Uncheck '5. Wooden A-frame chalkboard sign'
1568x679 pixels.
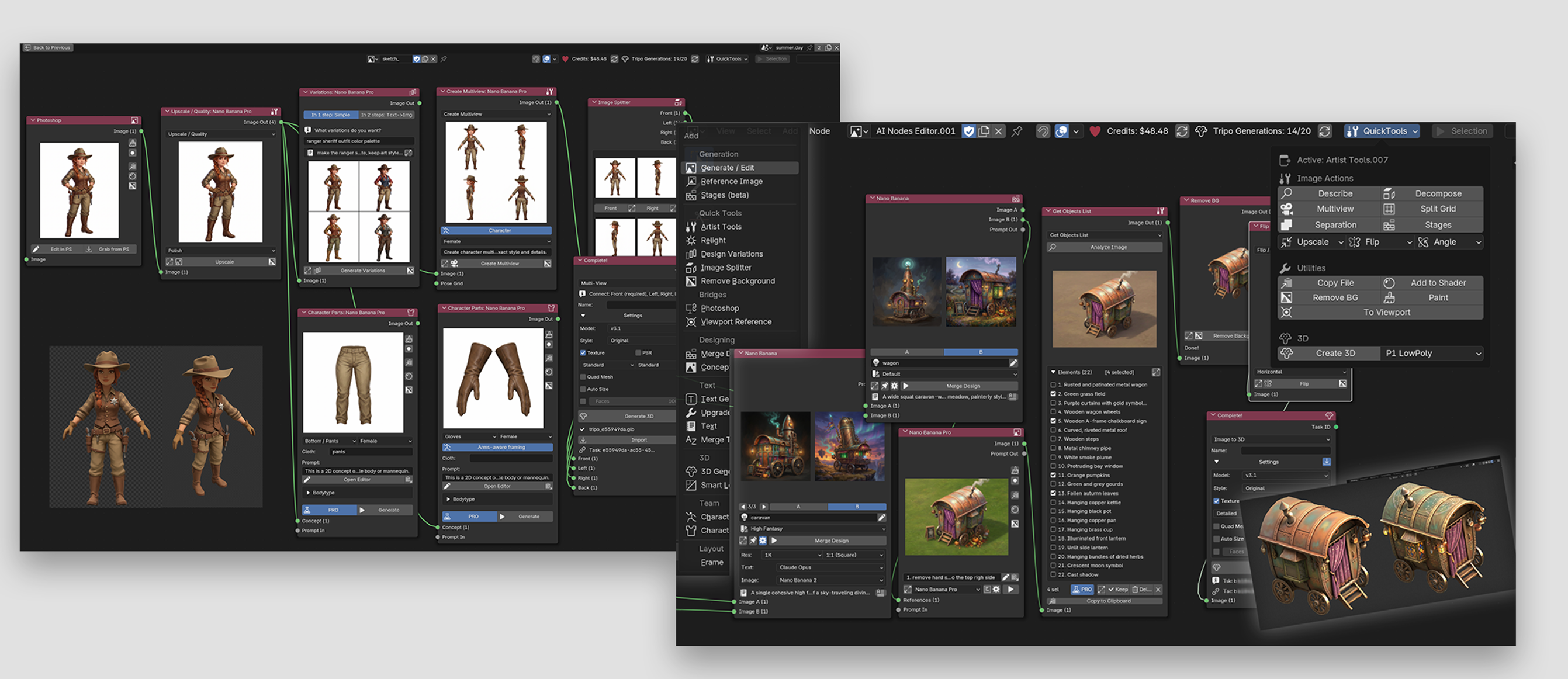[1053, 420]
